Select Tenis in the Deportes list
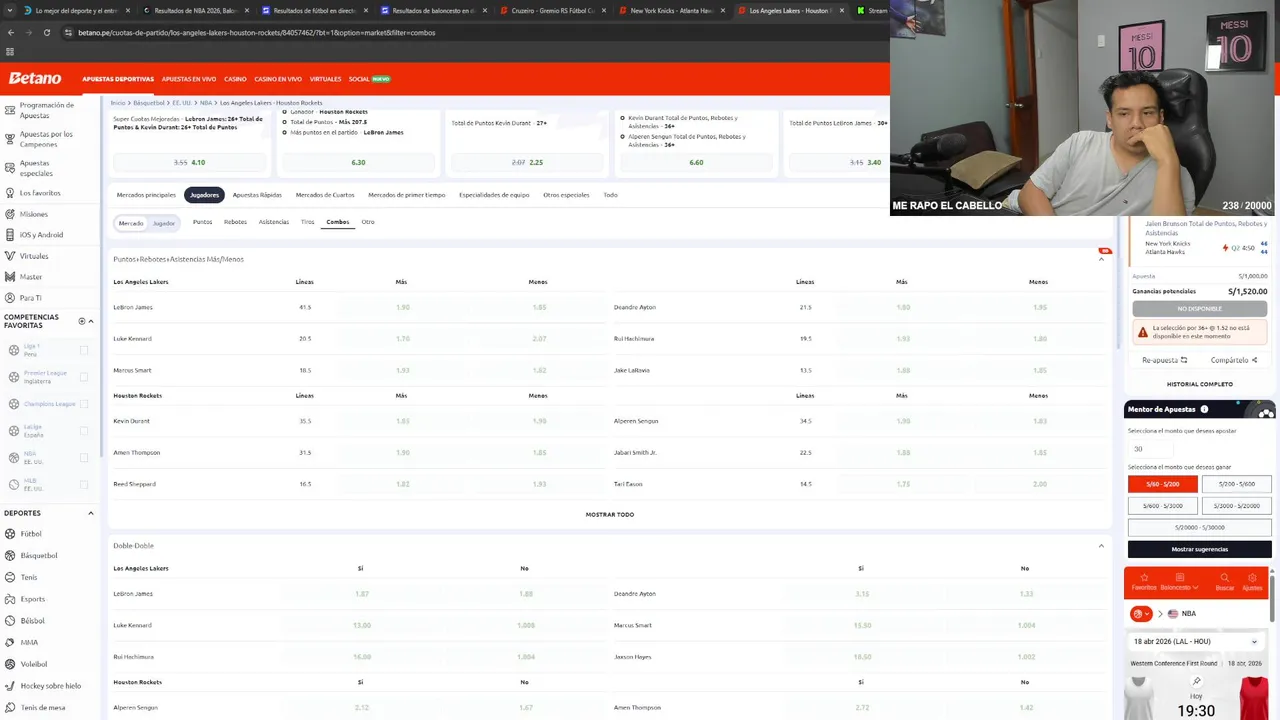1280x720 pixels. click(29, 577)
